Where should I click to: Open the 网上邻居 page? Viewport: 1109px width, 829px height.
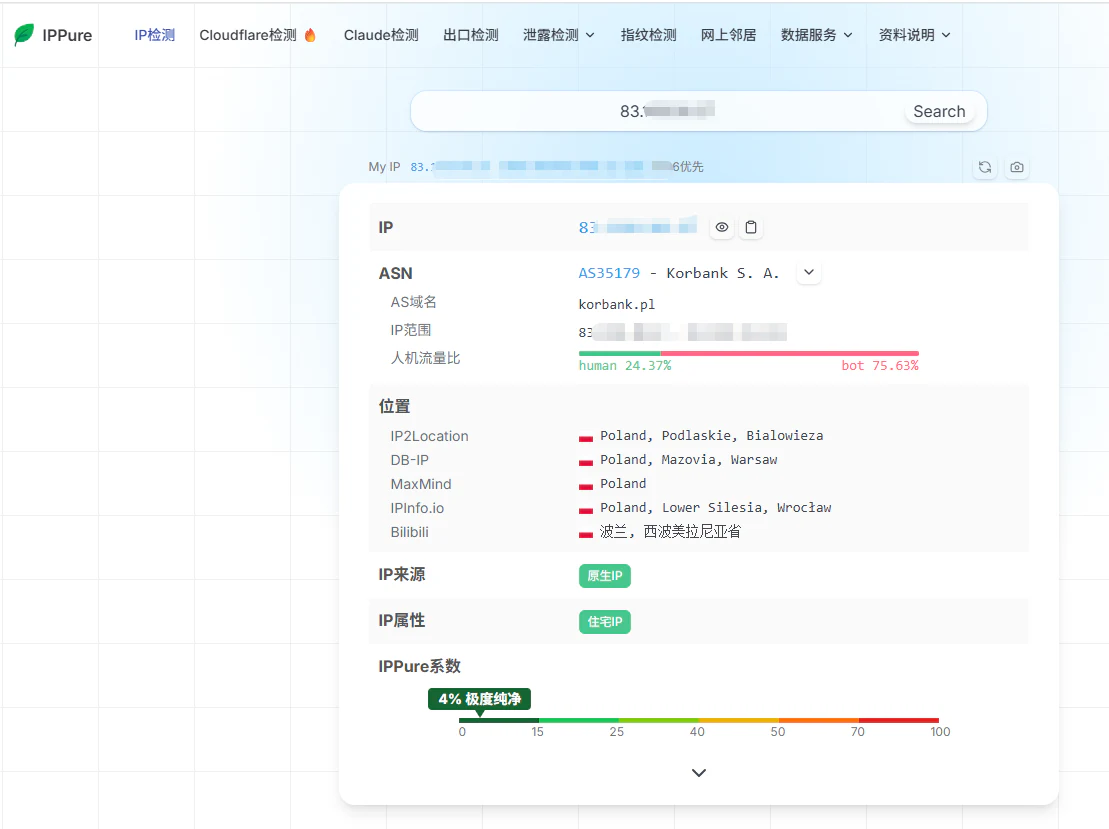[x=728, y=35]
